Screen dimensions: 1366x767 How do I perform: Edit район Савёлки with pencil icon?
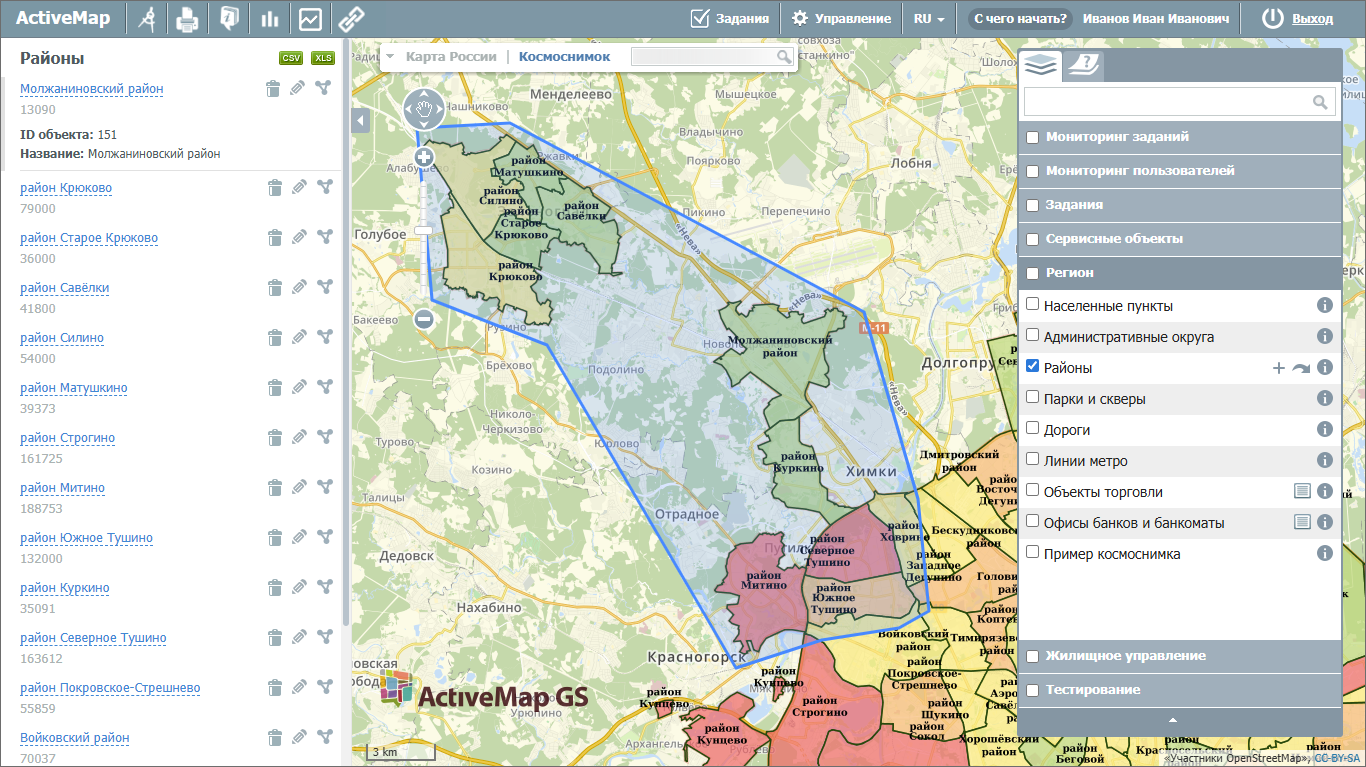tap(298, 287)
